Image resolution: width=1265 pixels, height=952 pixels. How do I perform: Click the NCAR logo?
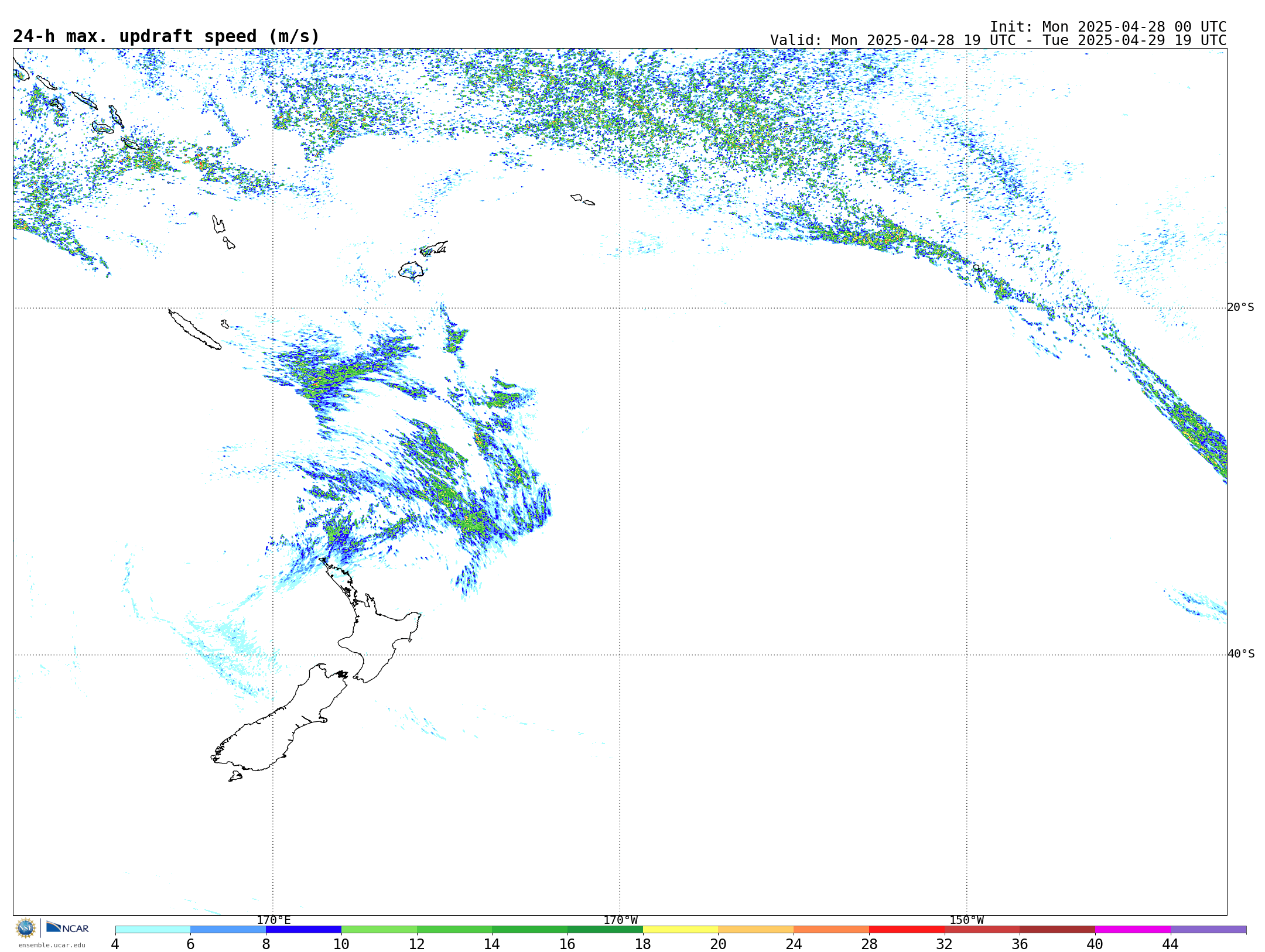point(67,928)
